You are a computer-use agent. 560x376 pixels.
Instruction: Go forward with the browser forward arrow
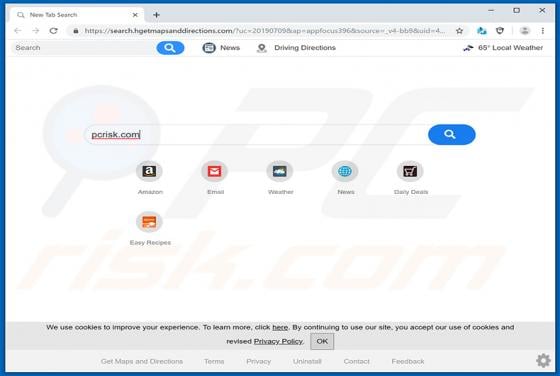coord(35,31)
